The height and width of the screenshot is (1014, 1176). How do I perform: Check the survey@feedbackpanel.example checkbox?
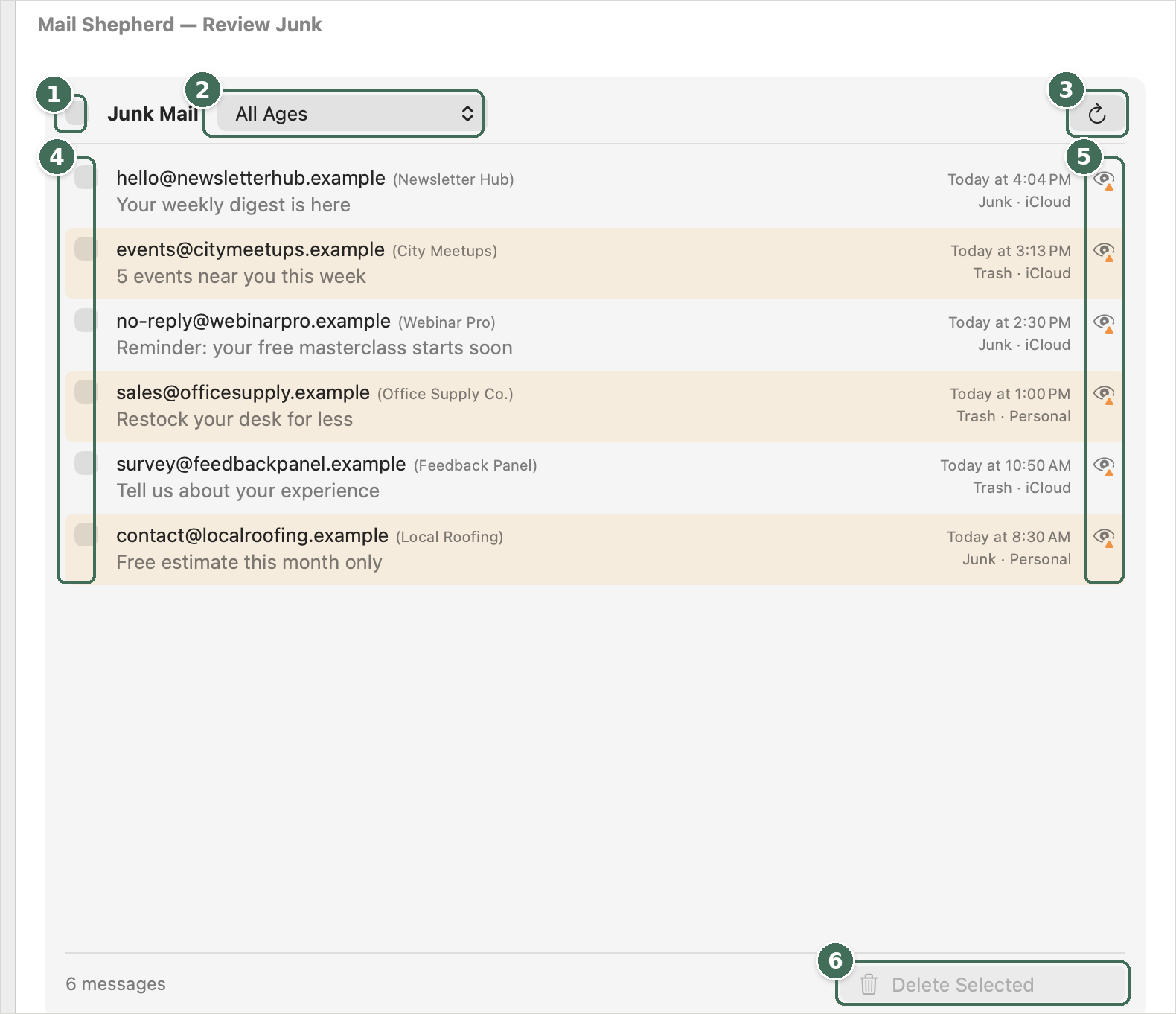pos(86,463)
